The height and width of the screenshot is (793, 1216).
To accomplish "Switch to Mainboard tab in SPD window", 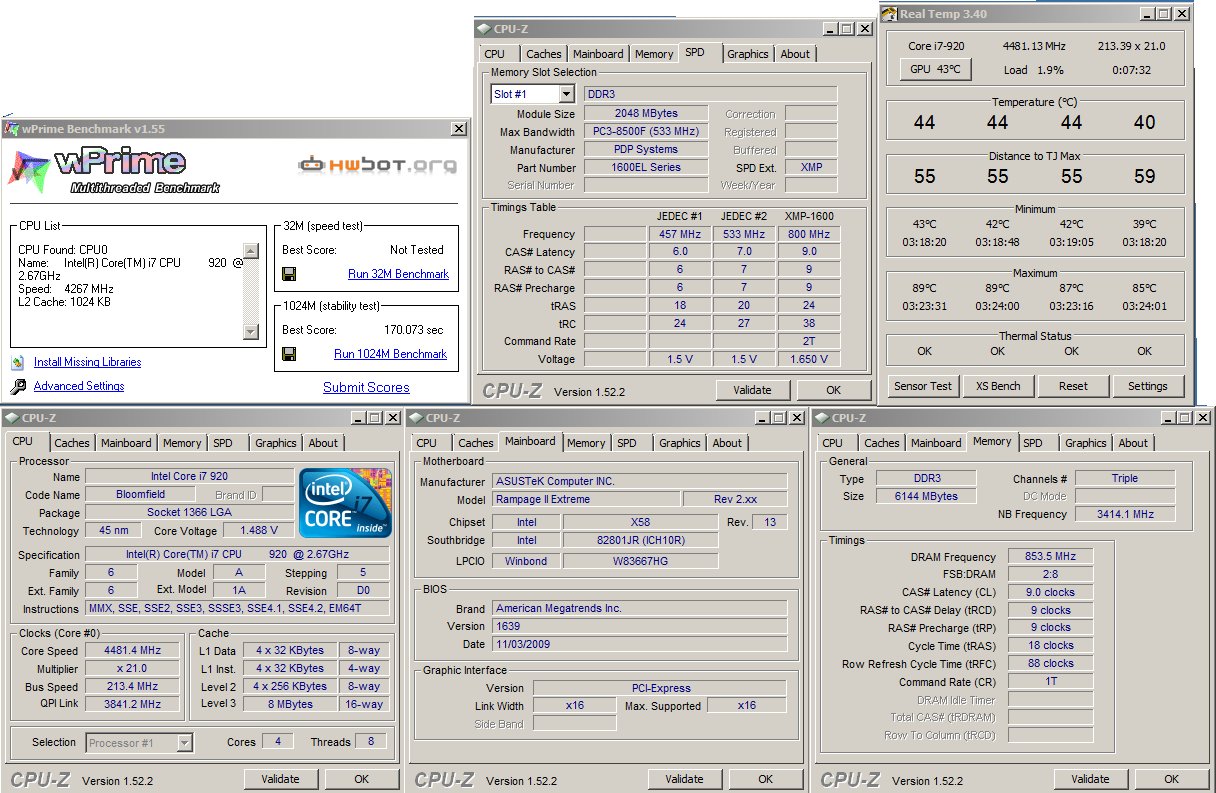I will click(598, 54).
